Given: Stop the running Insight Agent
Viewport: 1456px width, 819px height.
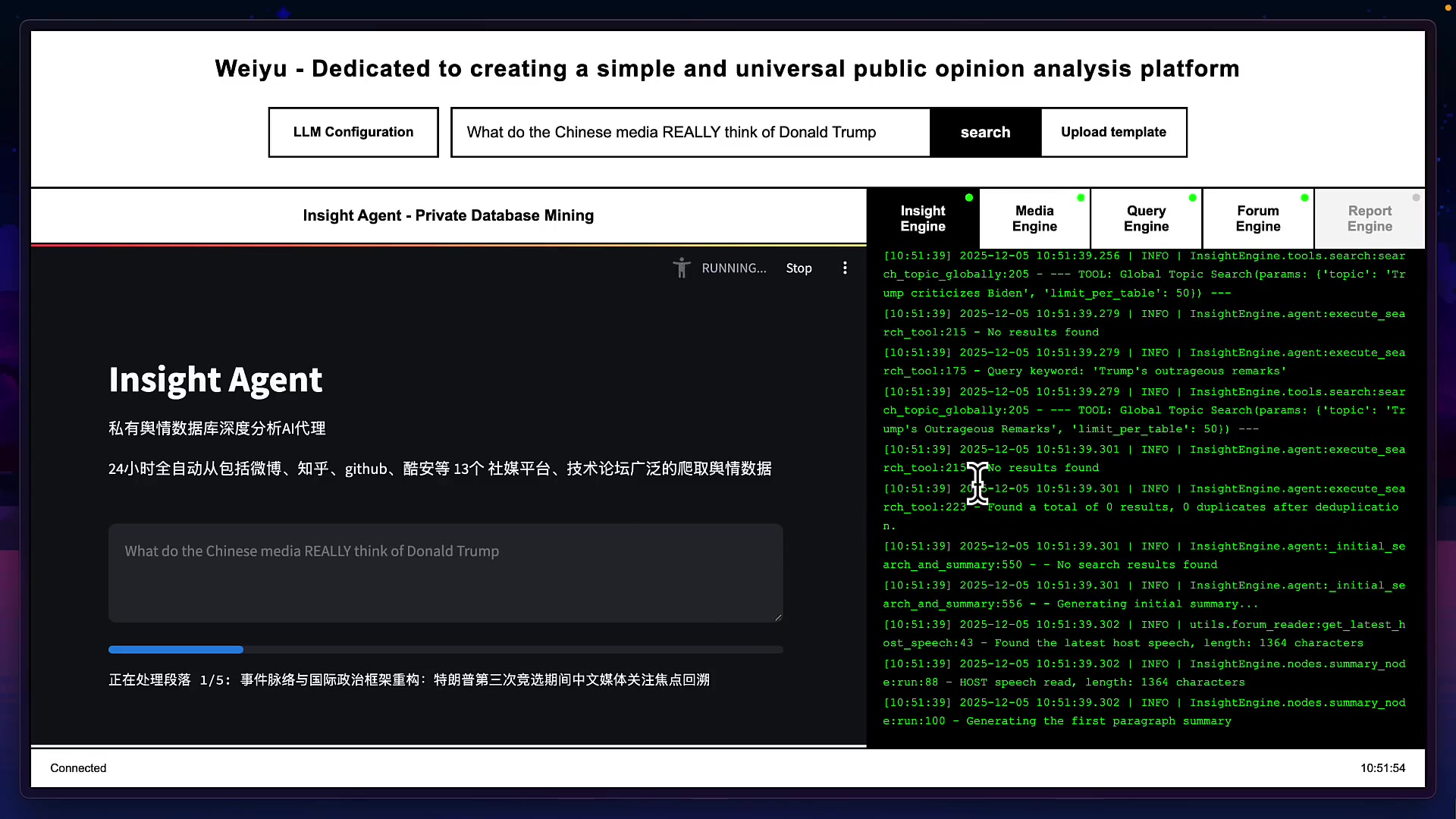Looking at the screenshot, I should pyautogui.click(x=799, y=268).
